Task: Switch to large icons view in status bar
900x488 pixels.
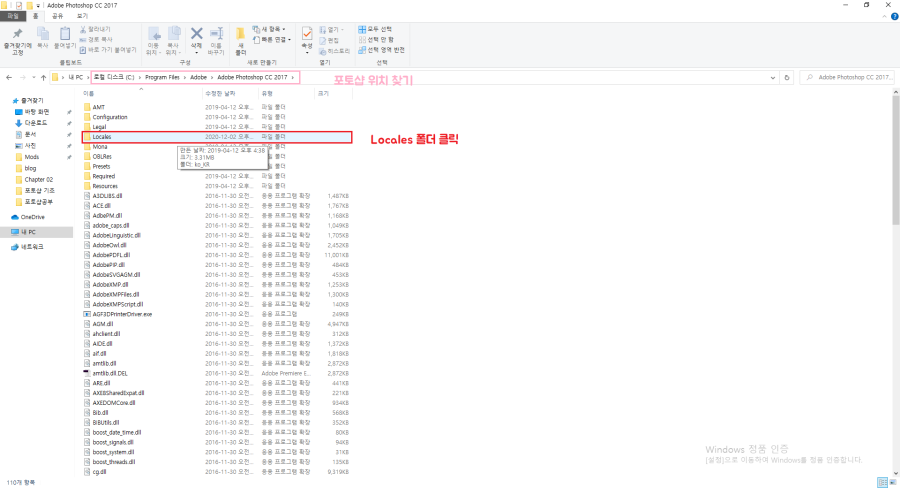Action: [x=893, y=482]
